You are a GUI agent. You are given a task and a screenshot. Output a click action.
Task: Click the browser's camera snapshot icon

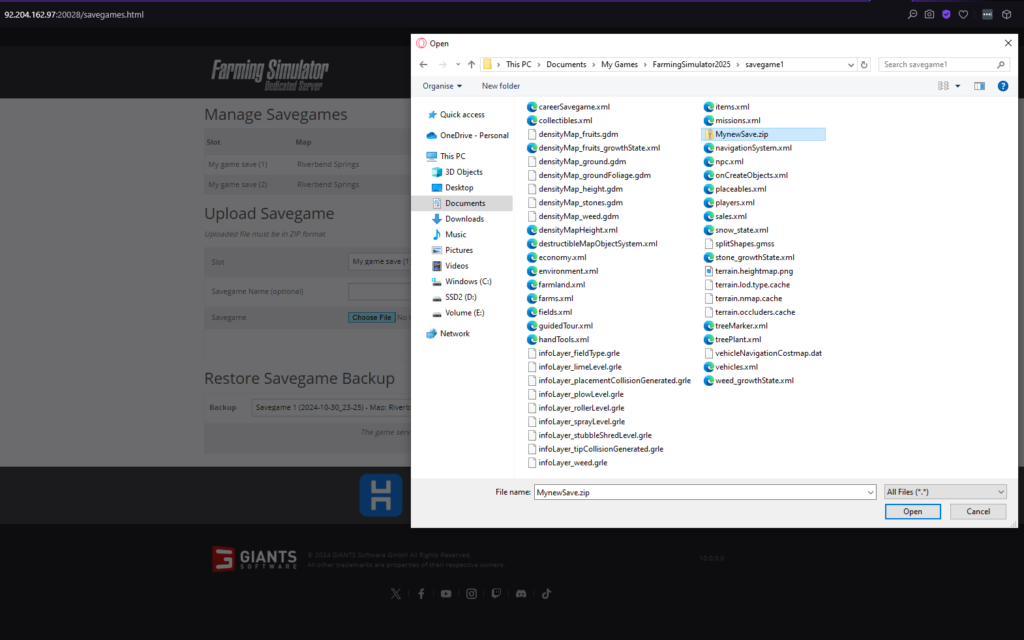(x=929, y=14)
